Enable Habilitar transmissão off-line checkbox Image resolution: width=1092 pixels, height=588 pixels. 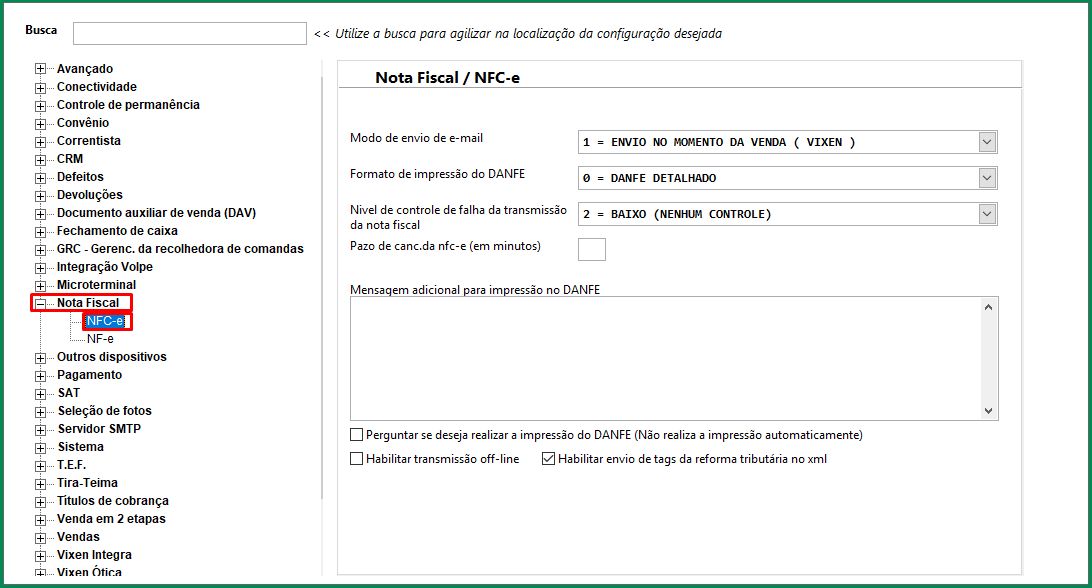click(357, 458)
